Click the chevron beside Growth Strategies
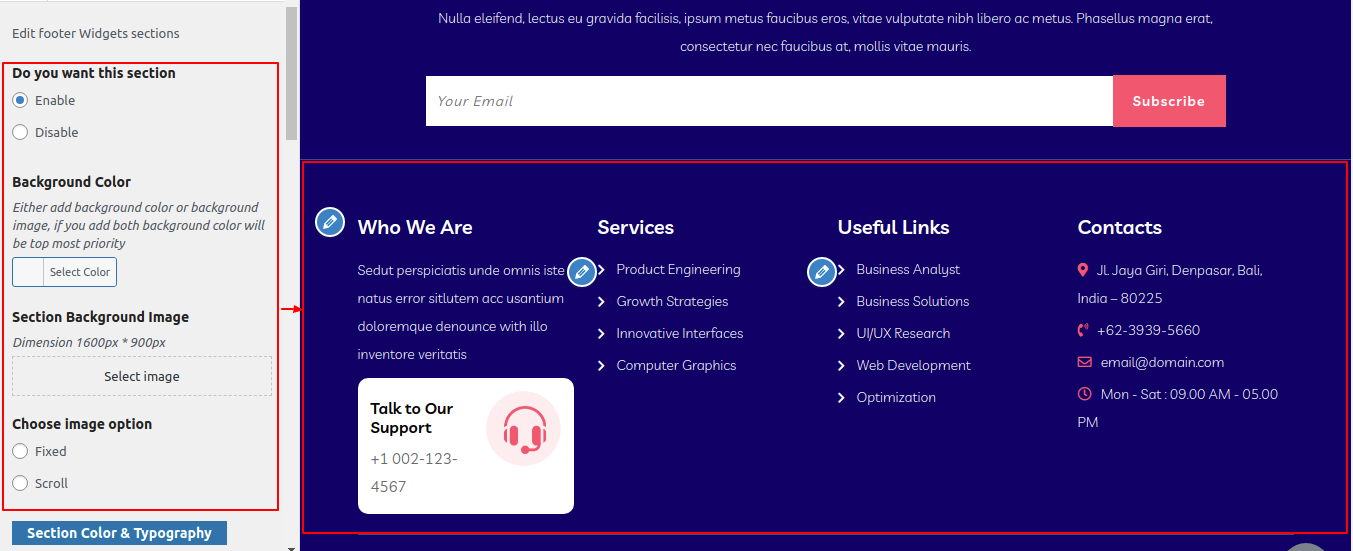This screenshot has height=551, width=1353. pos(601,302)
